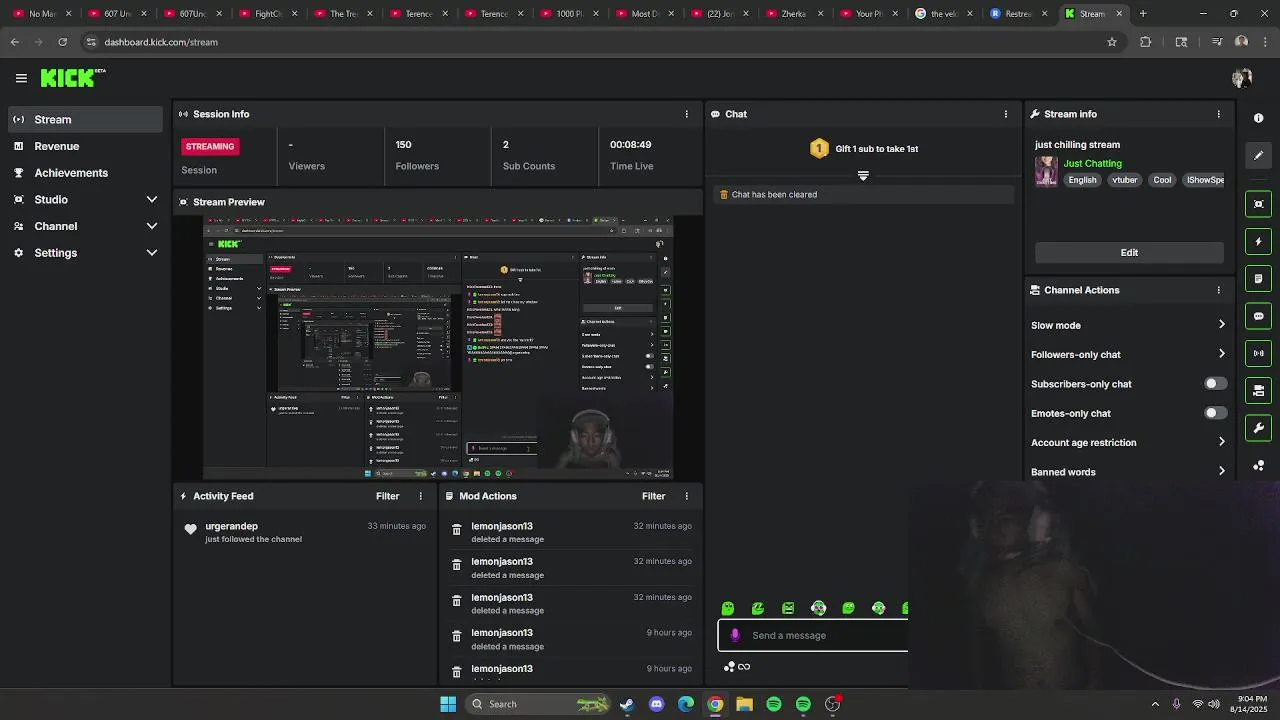Viewport: 1280px width, 720px height.
Task: Go to Revenue in the sidebar
Action: click(85, 146)
